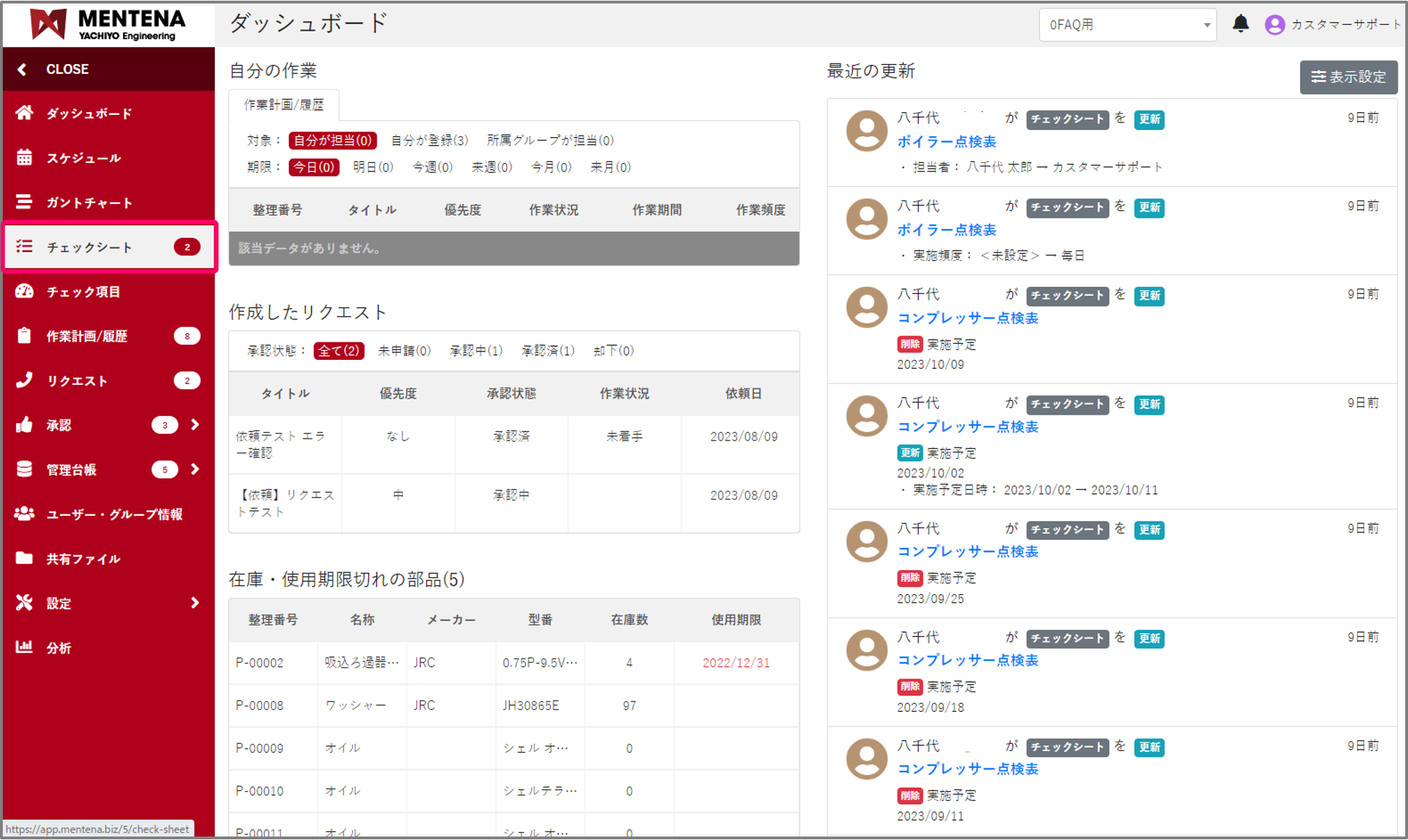The width and height of the screenshot is (1408, 840).
Task: Open the 0FAQ用 dropdown at the top
Action: 1127,24
